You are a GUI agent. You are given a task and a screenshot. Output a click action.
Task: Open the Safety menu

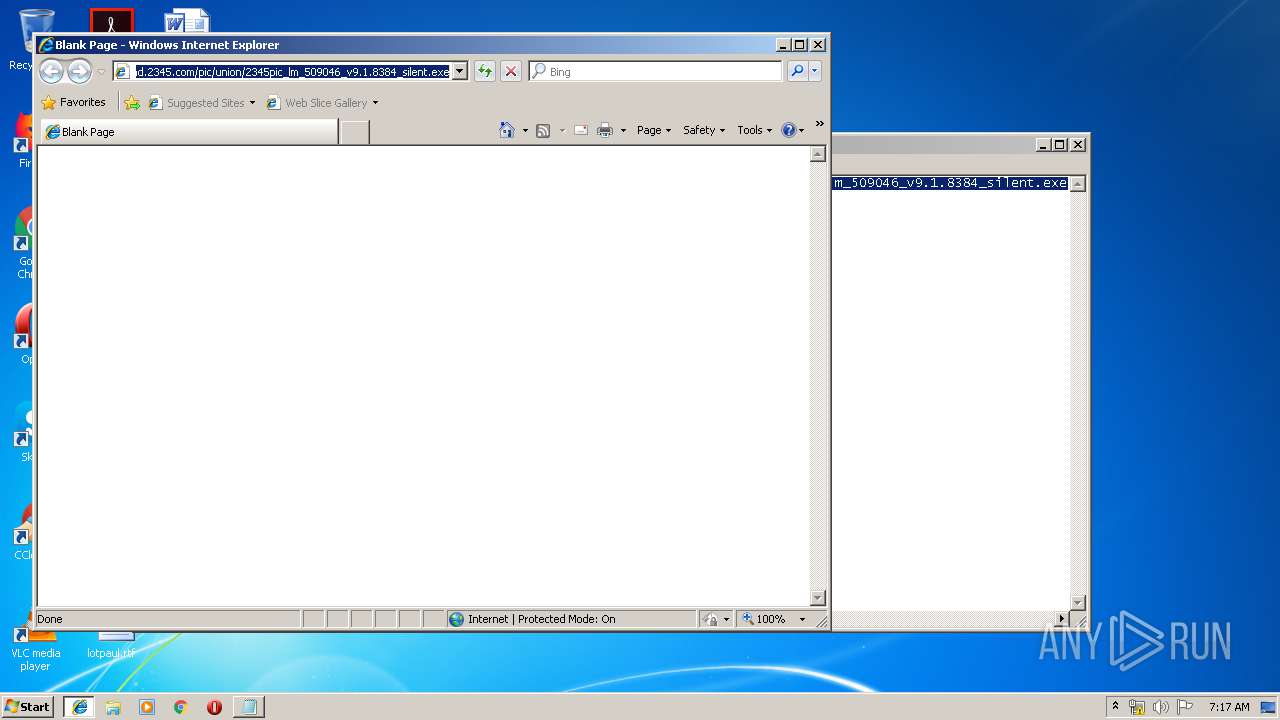point(704,130)
